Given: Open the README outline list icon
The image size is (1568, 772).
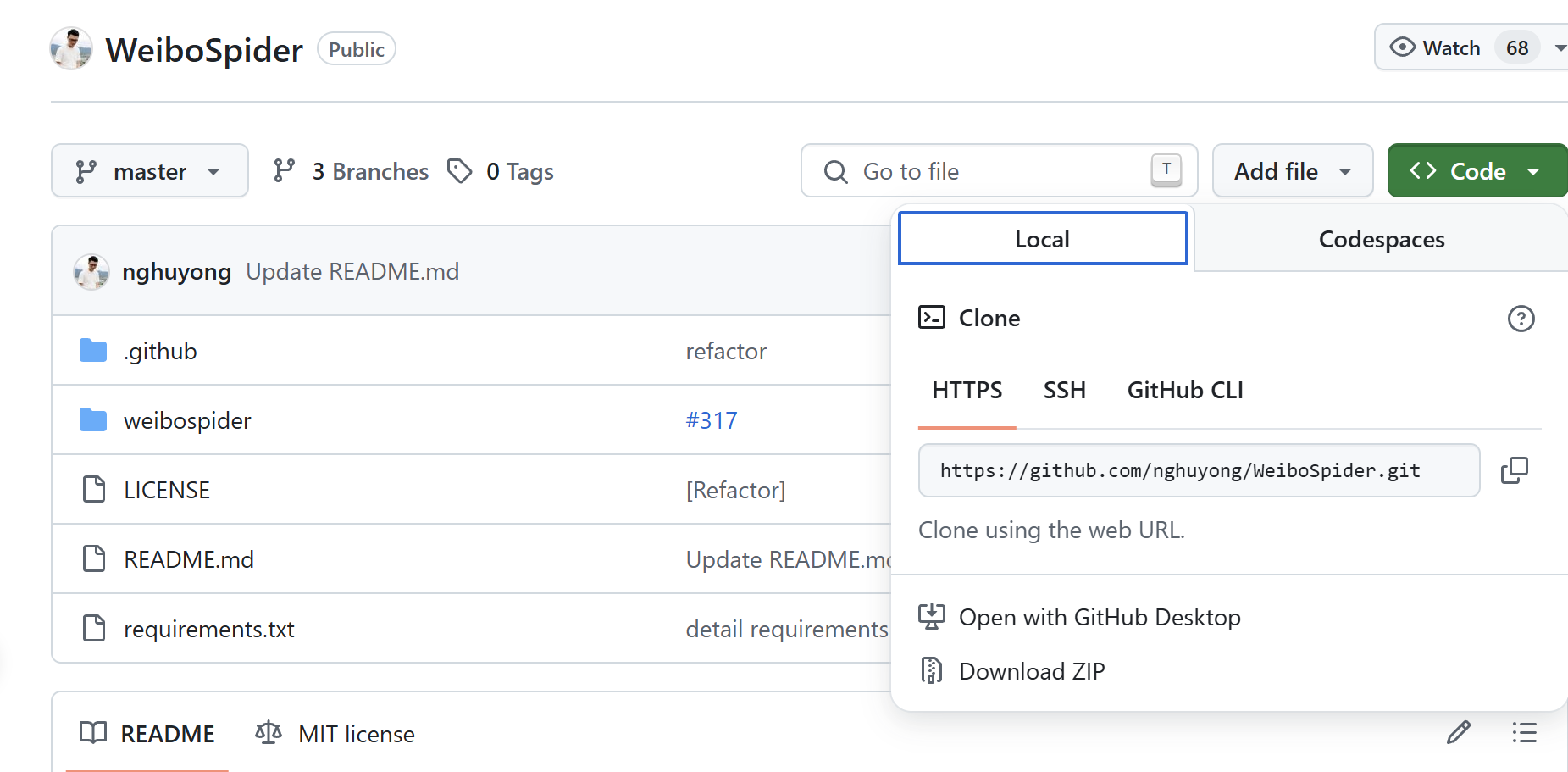Looking at the screenshot, I should pyautogui.click(x=1524, y=732).
